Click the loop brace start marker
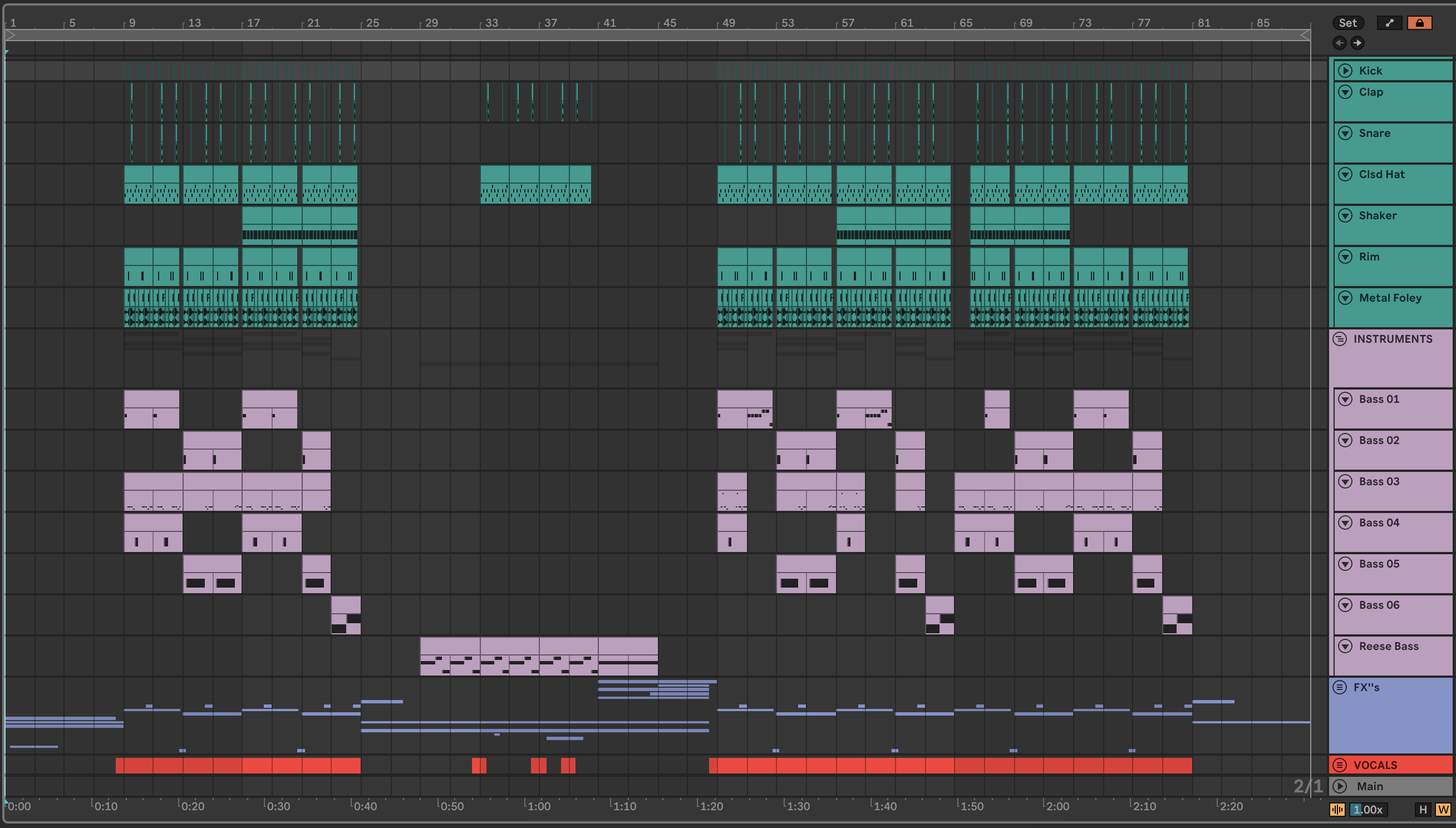 coord(10,35)
